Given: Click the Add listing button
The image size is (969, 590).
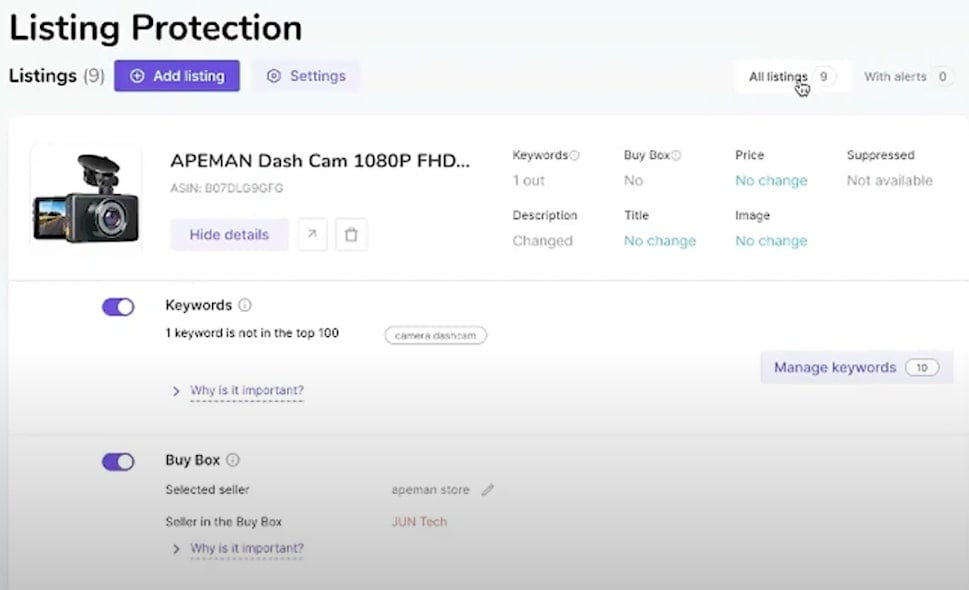Looking at the screenshot, I should point(177,76).
